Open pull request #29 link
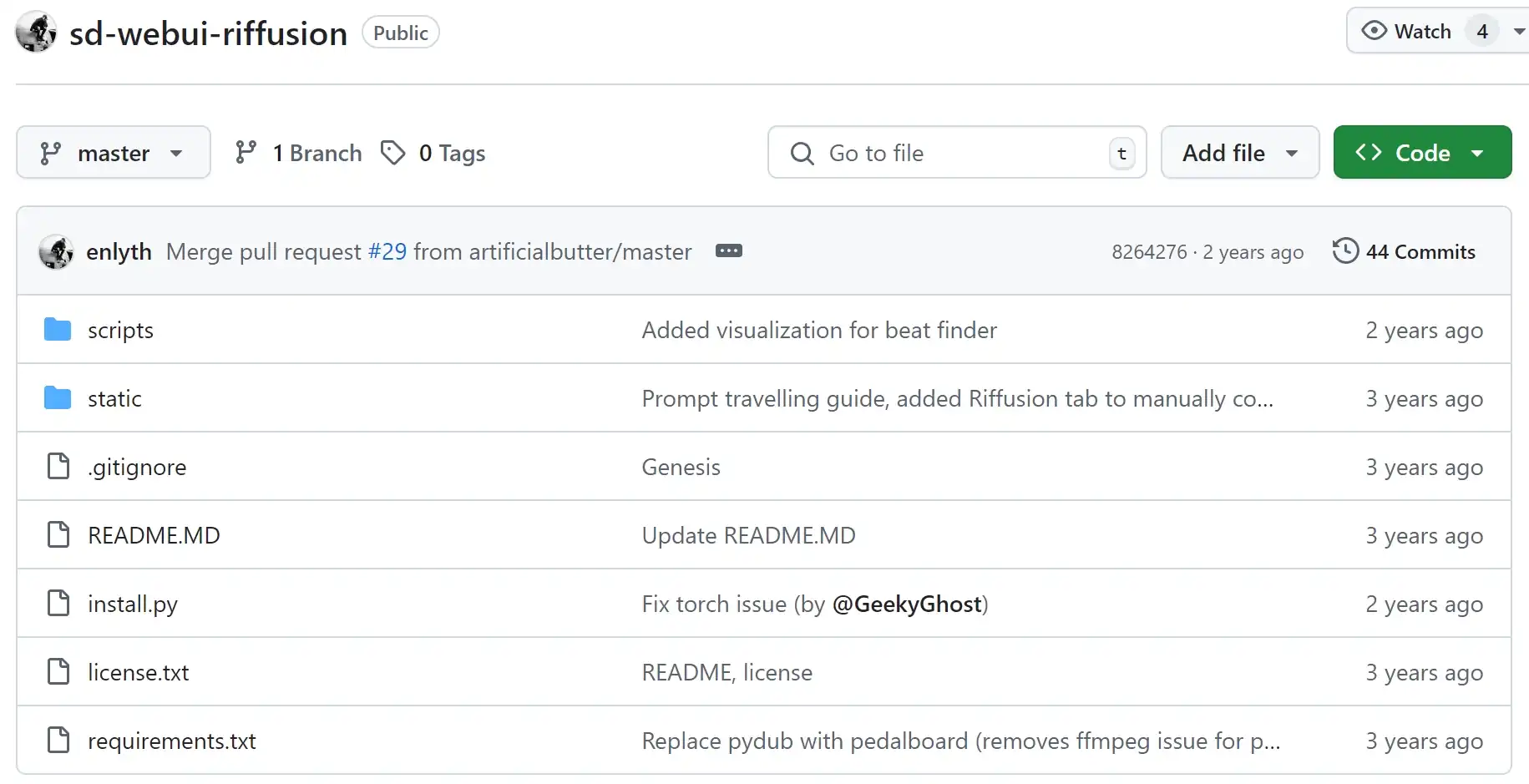1529x784 pixels. point(387,251)
